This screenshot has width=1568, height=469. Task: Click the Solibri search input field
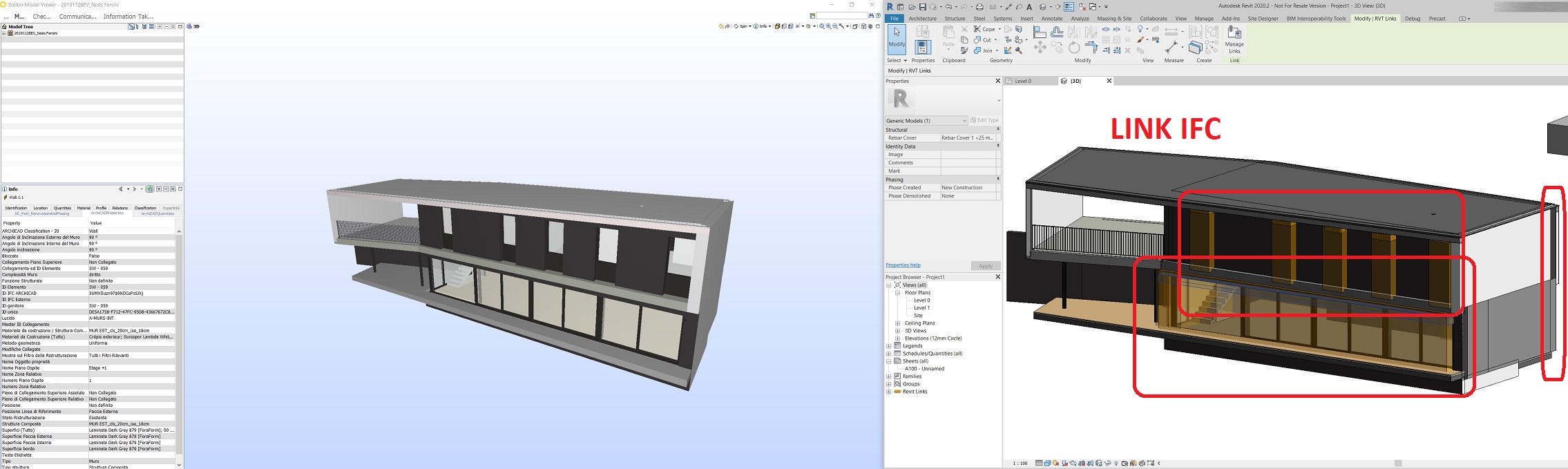[842, 15]
